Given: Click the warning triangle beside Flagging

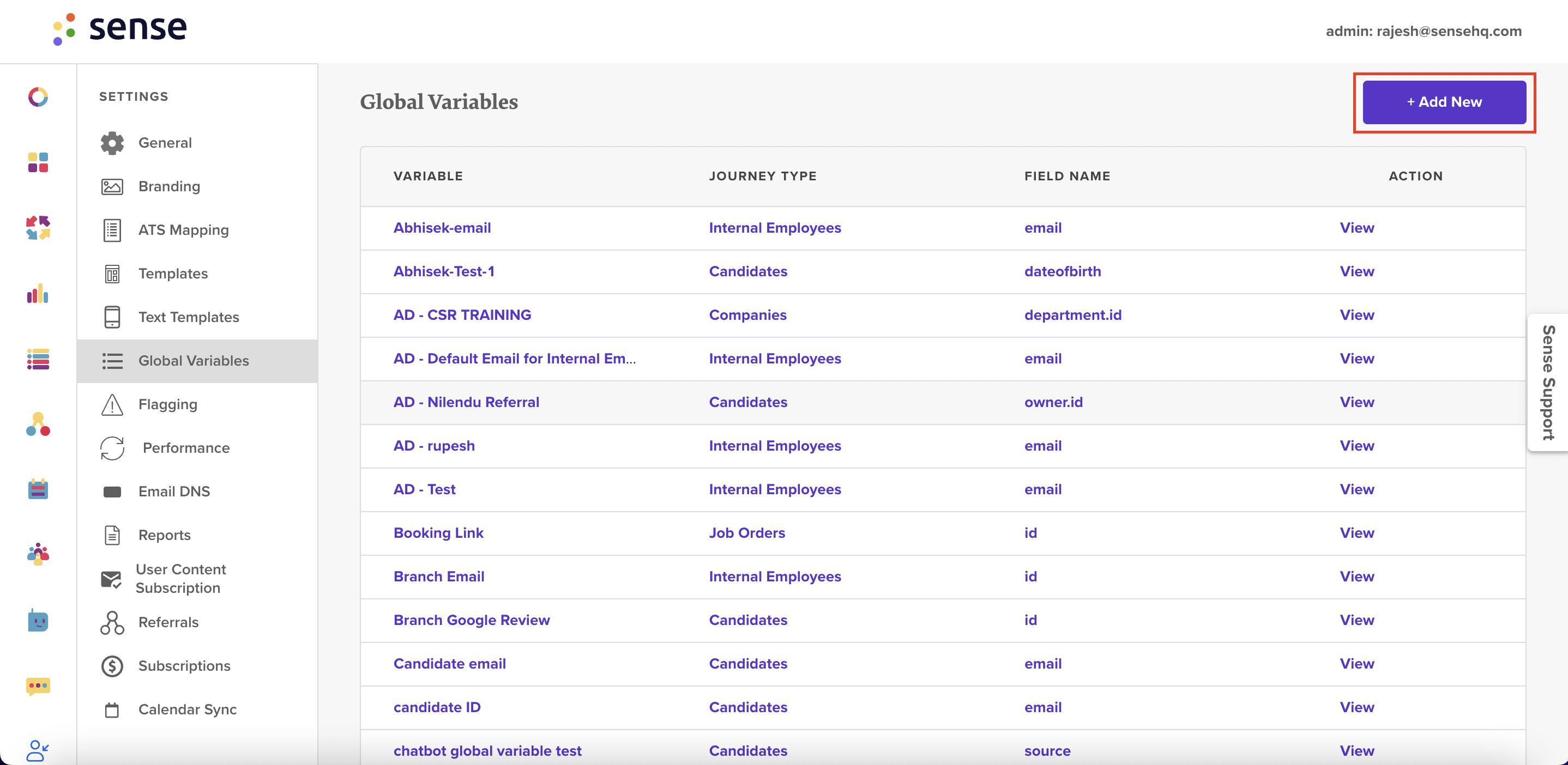Looking at the screenshot, I should point(112,404).
